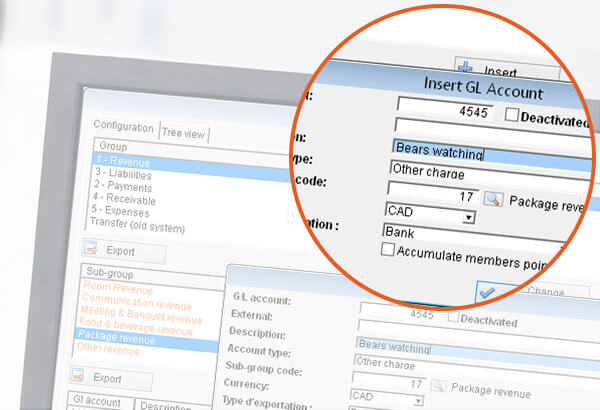Select the 5 - Expenses group row
Image resolution: width=600 pixels, height=410 pixels.
(120, 211)
